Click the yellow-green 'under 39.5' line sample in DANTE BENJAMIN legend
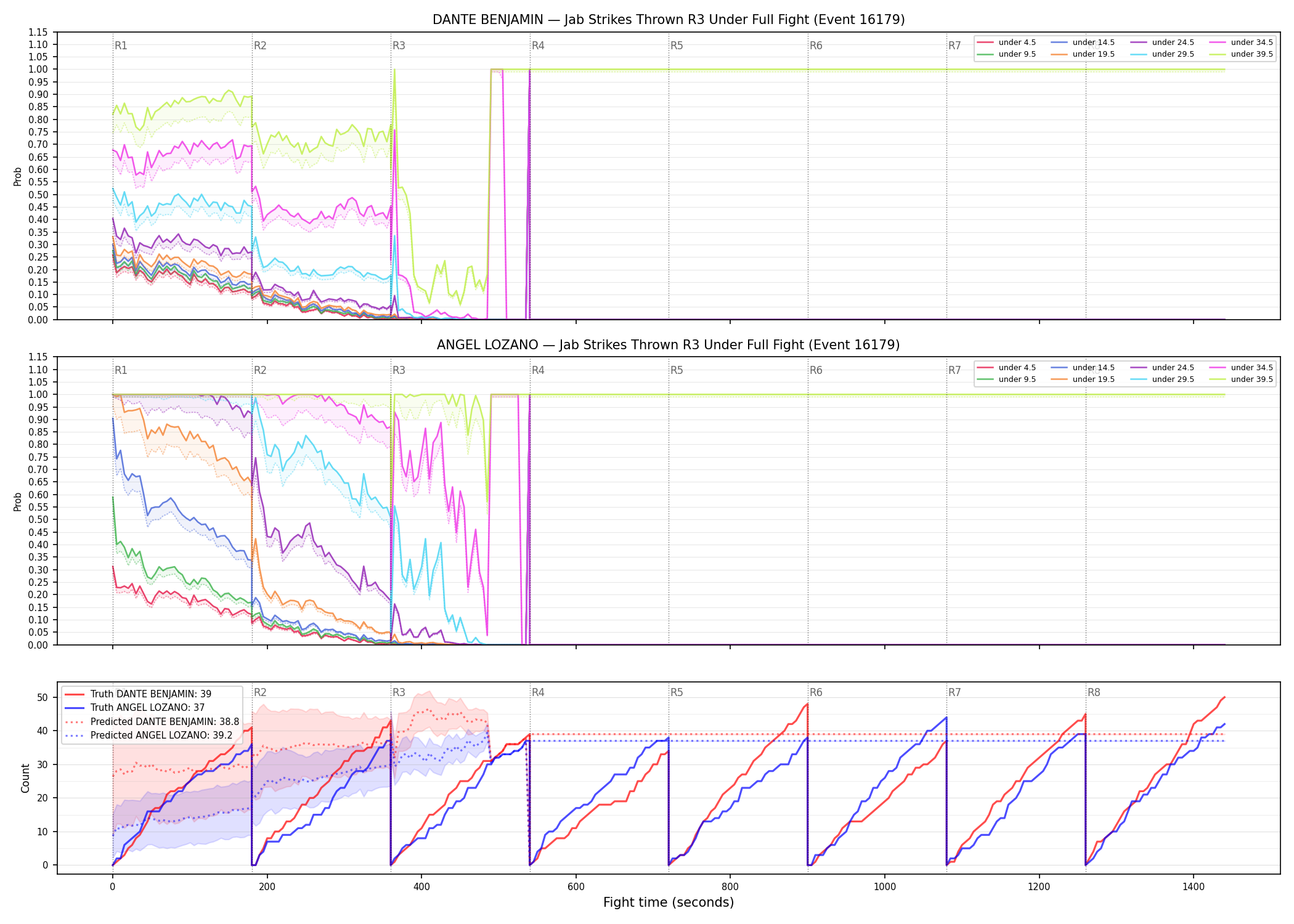The height and width of the screenshot is (924, 1294). (x=1218, y=54)
